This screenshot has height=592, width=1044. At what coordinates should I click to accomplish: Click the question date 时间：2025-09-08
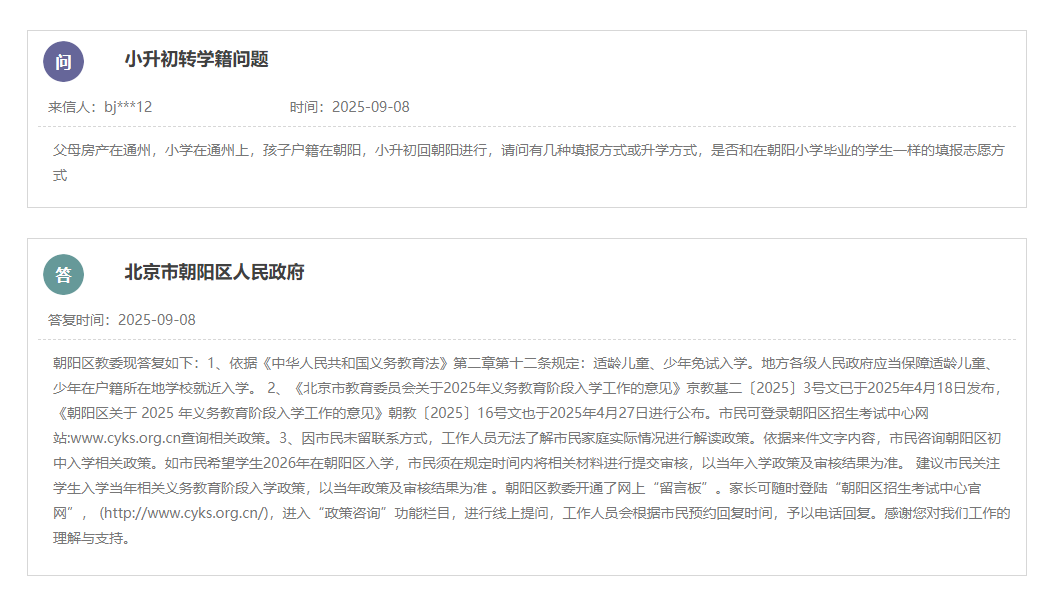[349, 107]
